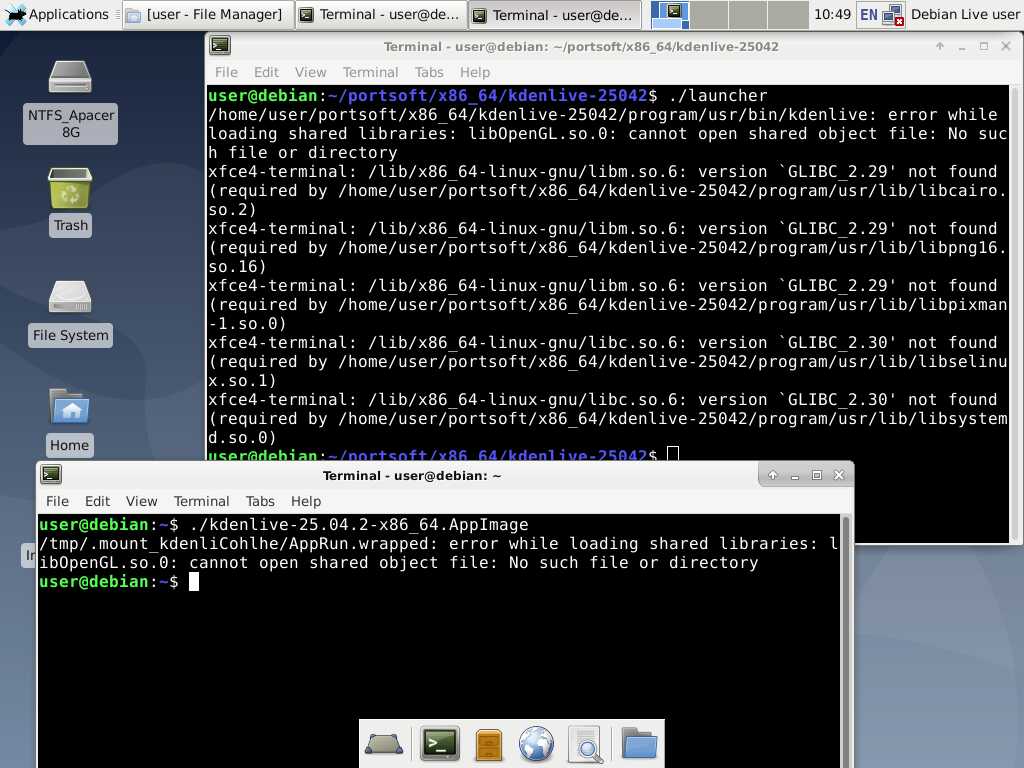Image resolution: width=1024 pixels, height=768 pixels.
Task: Click the terminal icon of the kdenlive terminal title bar
Action: (220, 46)
